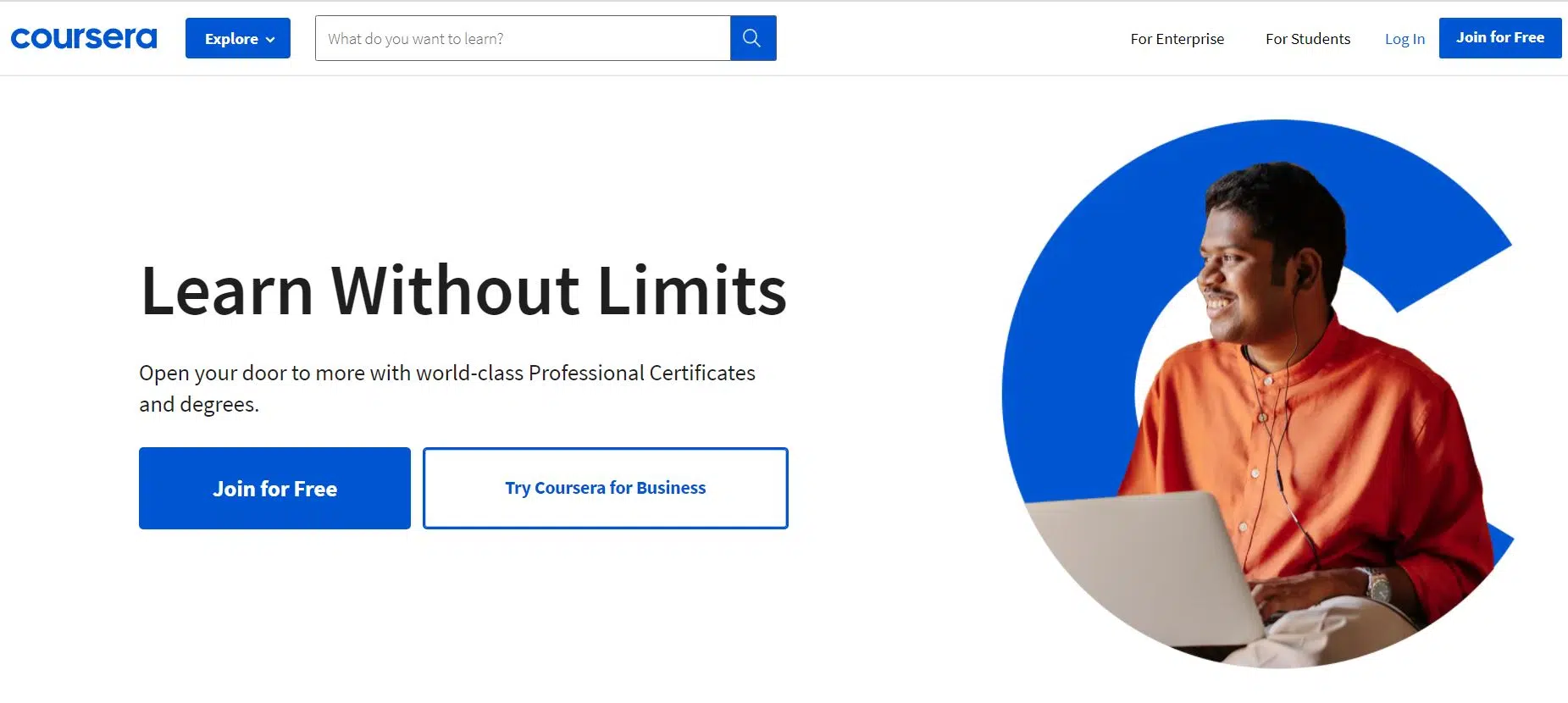Click the top-right Join for Free button
The width and height of the screenshot is (1568, 703).
(x=1499, y=37)
